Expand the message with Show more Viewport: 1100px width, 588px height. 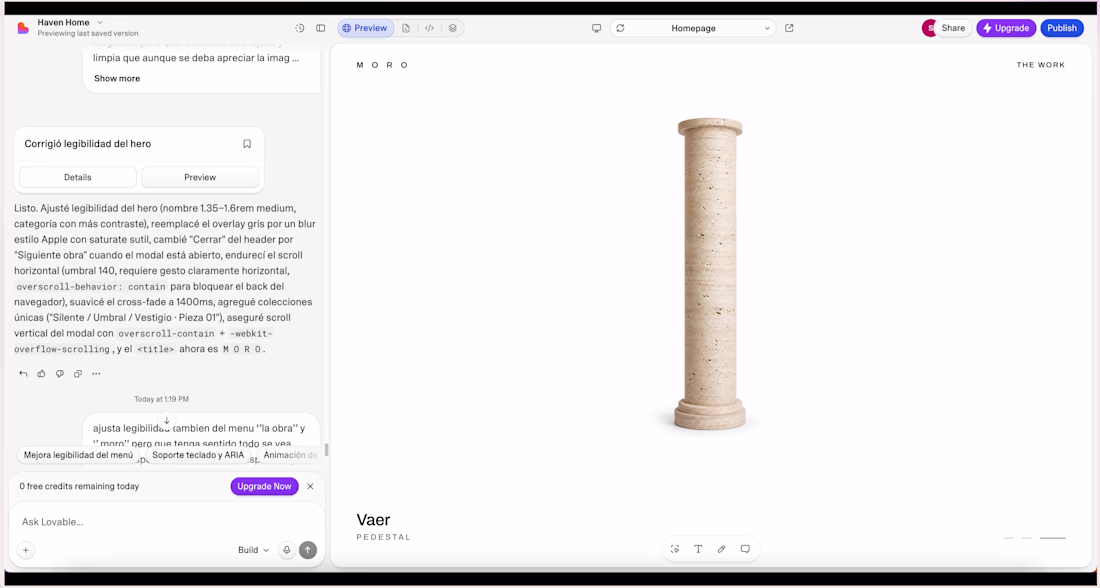click(117, 79)
